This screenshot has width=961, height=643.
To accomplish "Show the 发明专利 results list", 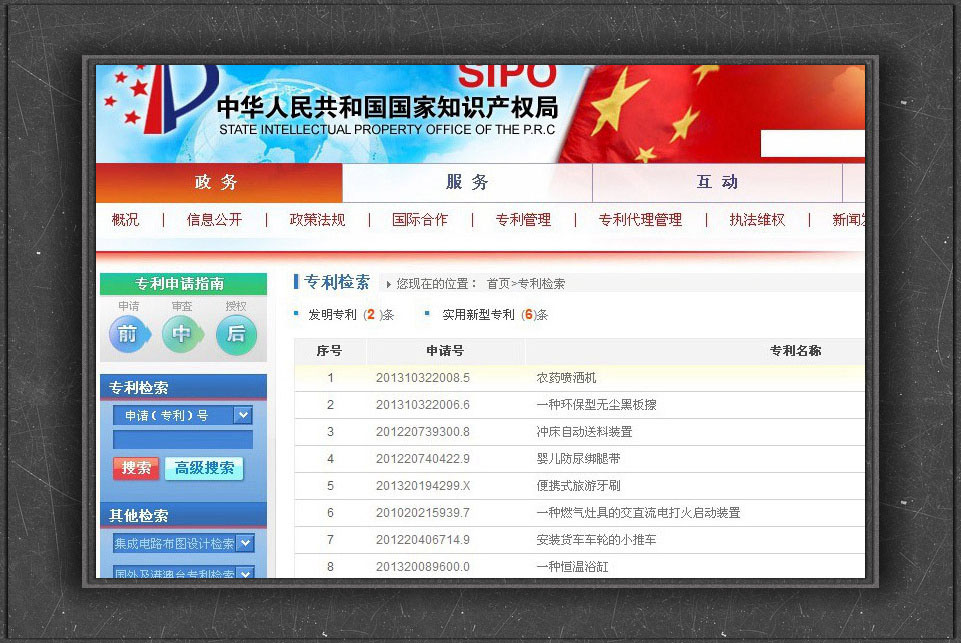I will [332, 314].
